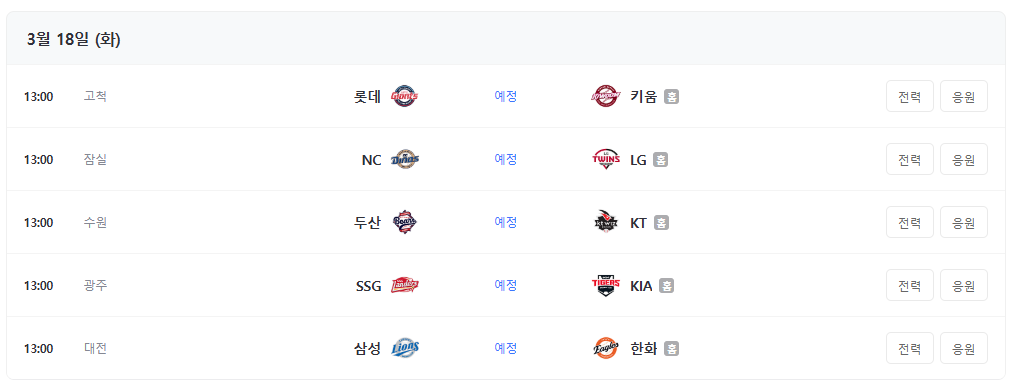1012x389 pixels.
Task: Click the Kiwoom Heroes team logo
Action: coord(606,96)
